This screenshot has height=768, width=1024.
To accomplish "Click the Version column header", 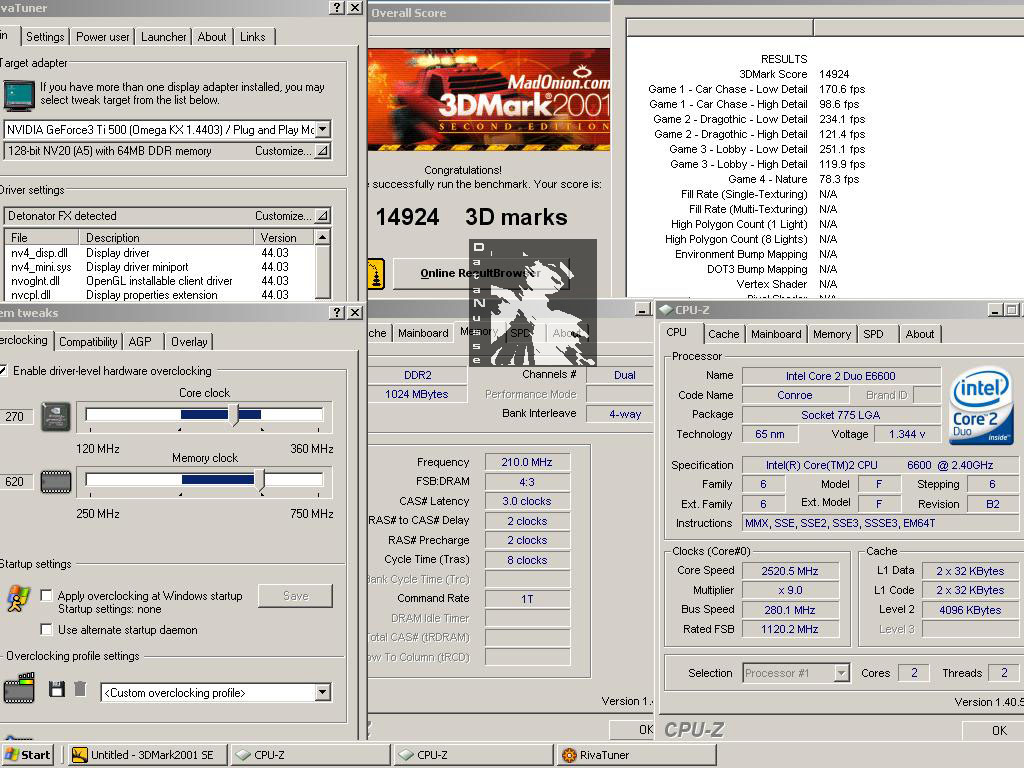I will click(283, 237).
